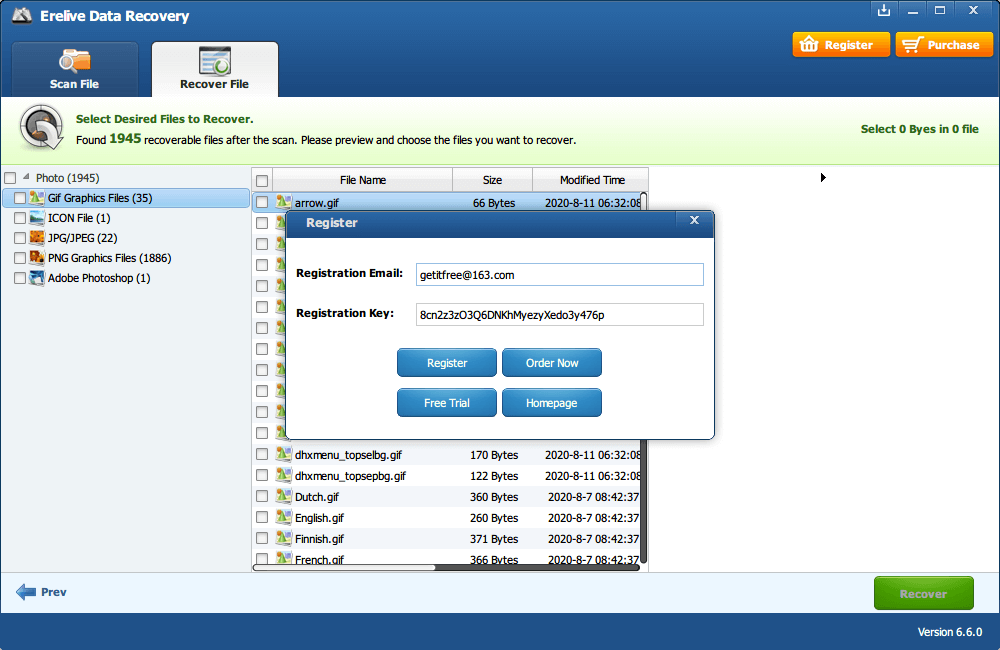The height and width of the screenshot is (650, 1000).
Task: Select the English.gif checkbox
Action: point(262,517)
